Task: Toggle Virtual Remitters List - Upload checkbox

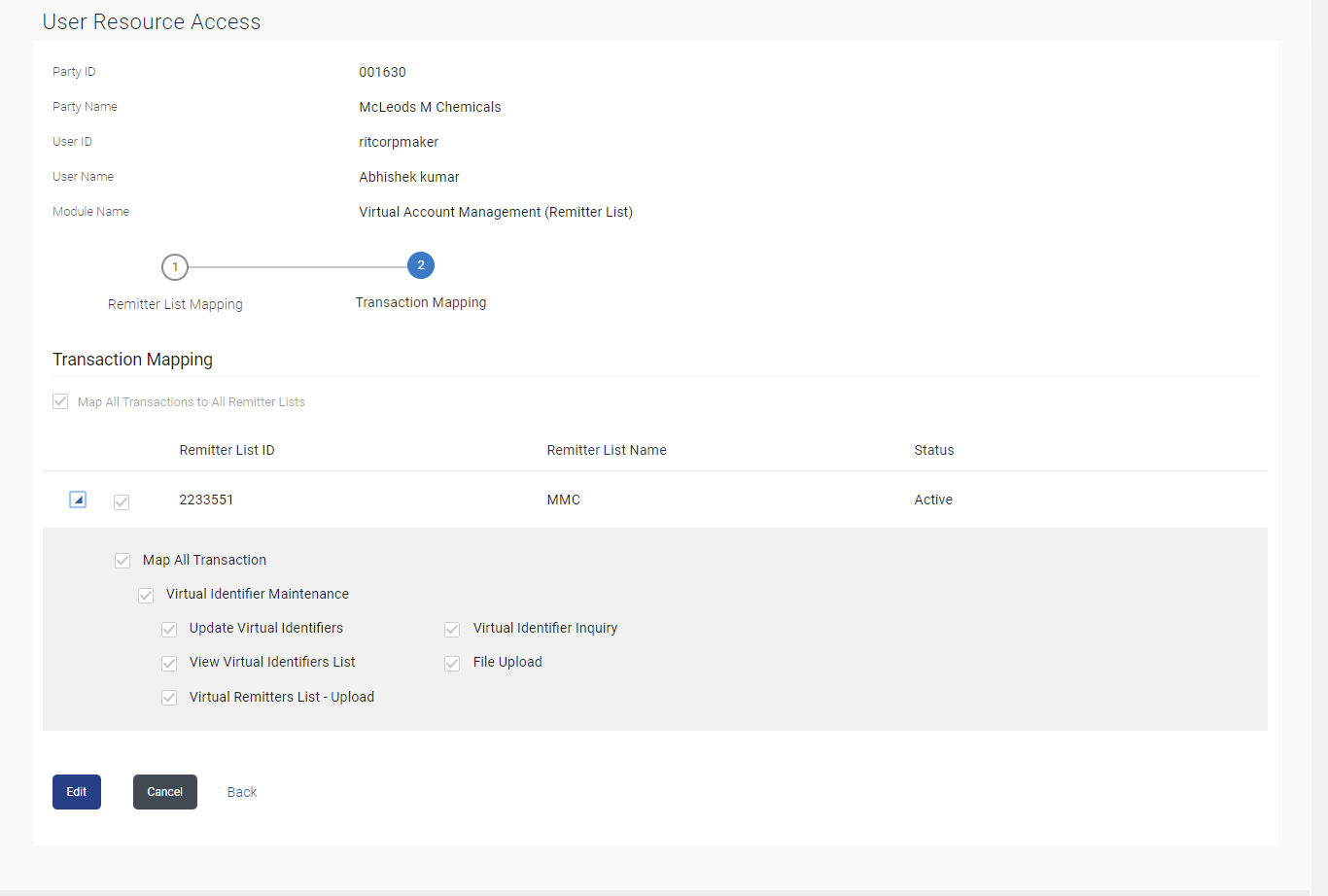Action: (x=169, y=698)
